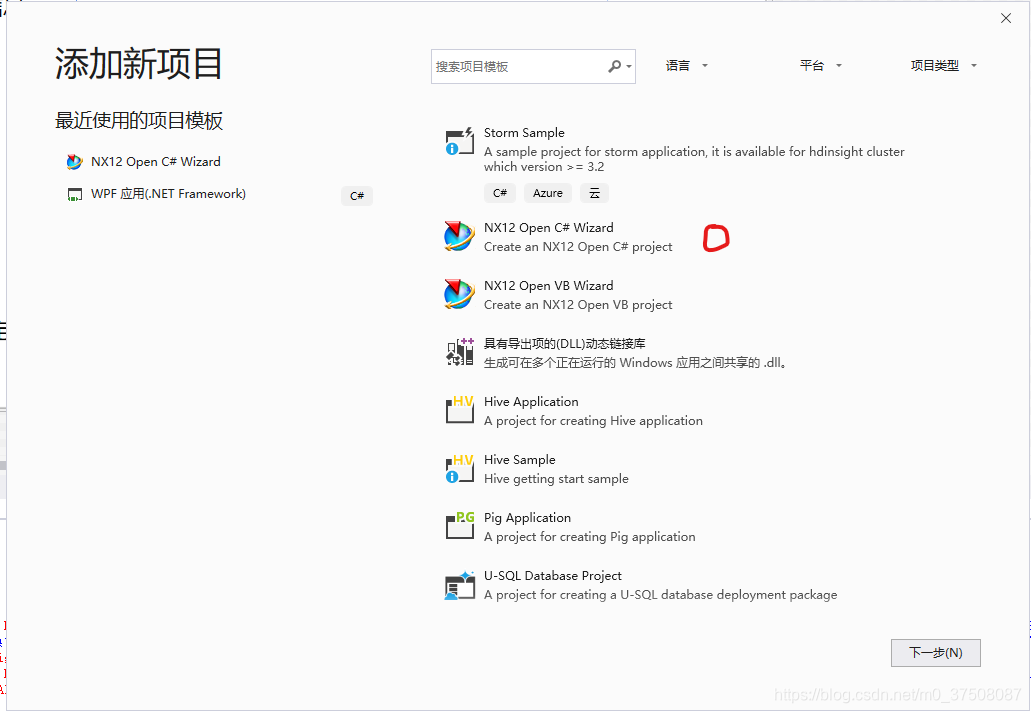
Task: Click the Hive Sample template icon
Action: [460, 468]
